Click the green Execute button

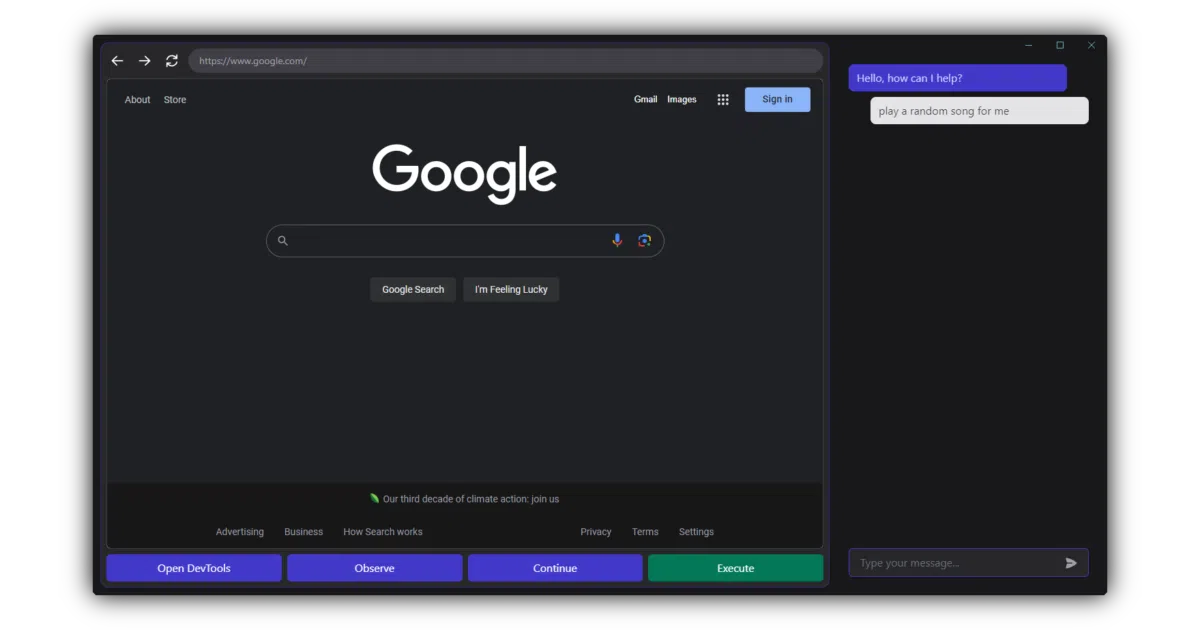click(736, 568)
